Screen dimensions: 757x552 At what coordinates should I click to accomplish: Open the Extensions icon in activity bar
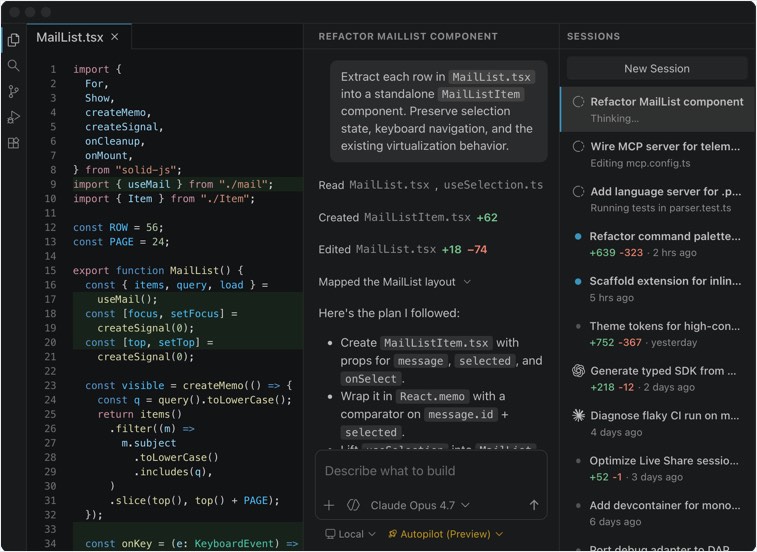click(14, 143)
